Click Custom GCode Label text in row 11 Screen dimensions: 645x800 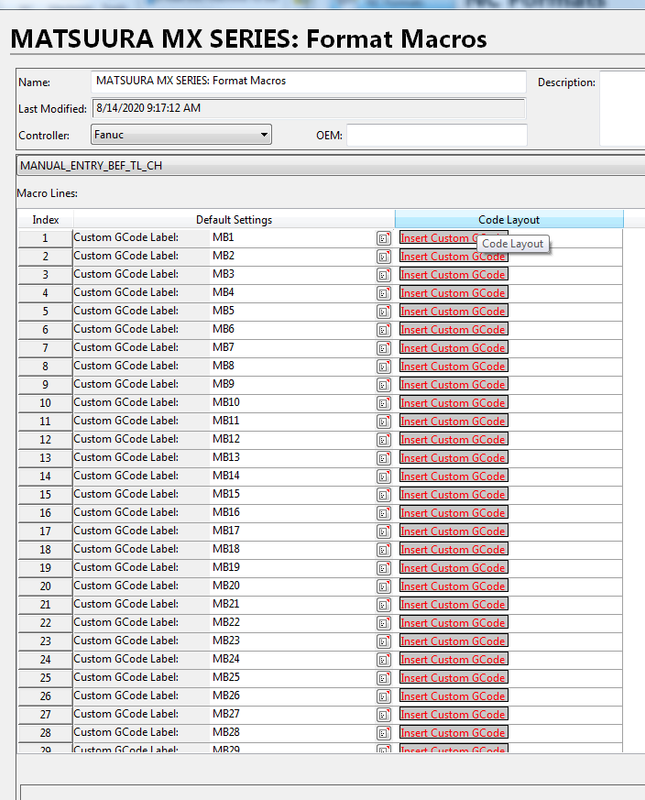click(x=126, y=421)
